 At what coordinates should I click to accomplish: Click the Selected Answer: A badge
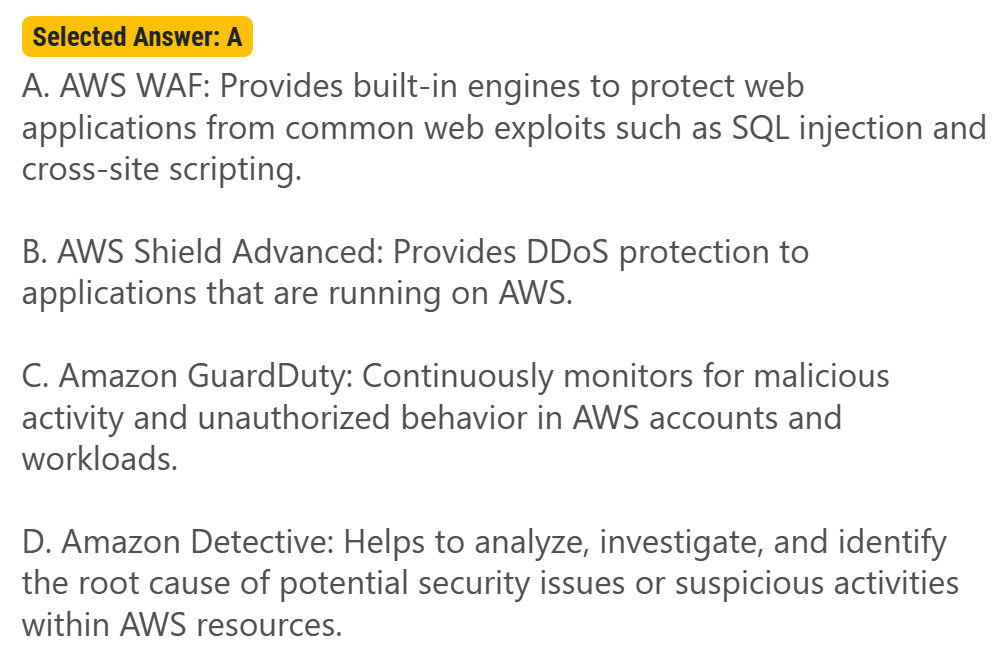[137, 37]
